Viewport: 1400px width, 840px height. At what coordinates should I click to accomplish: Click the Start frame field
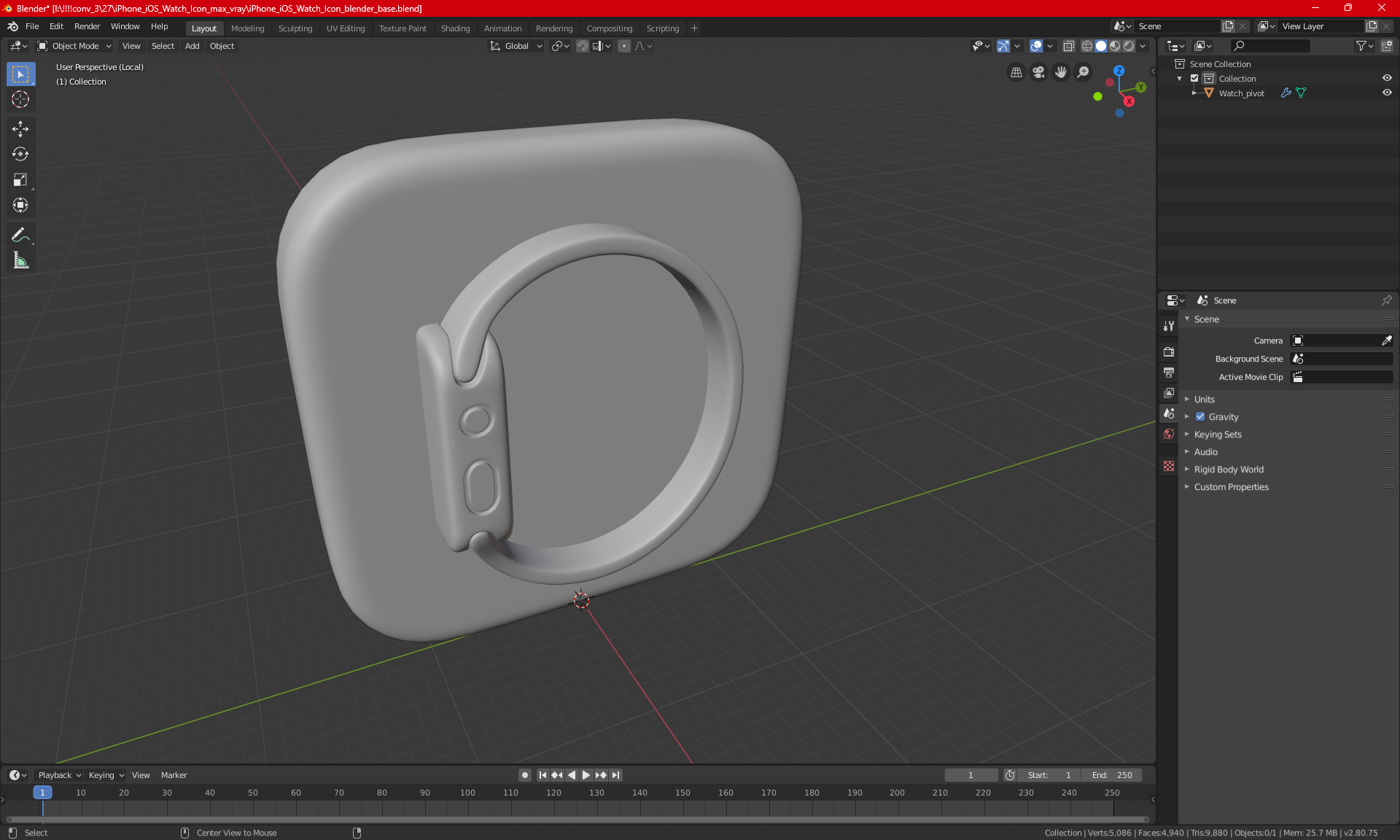point(1049,775)
